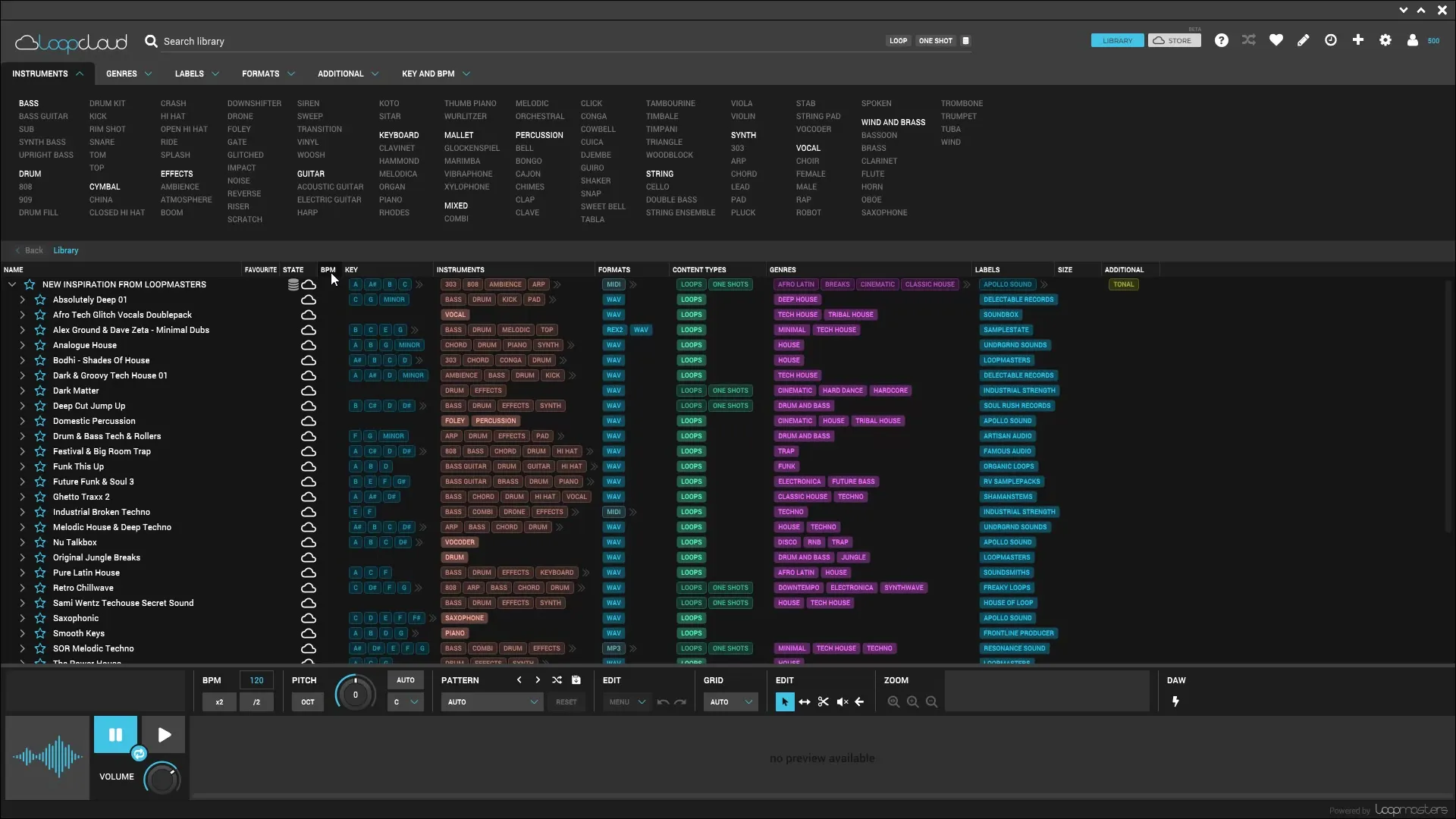
Task: Select the horizontal stretch arrows tool
Action: coord(805,702)
